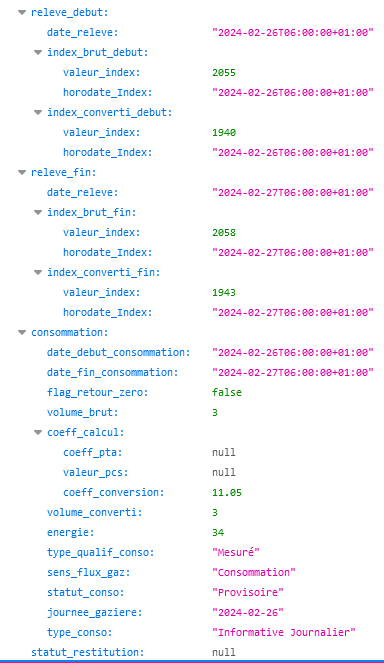Click the date_debut_consommation key

tap(119, 352)
